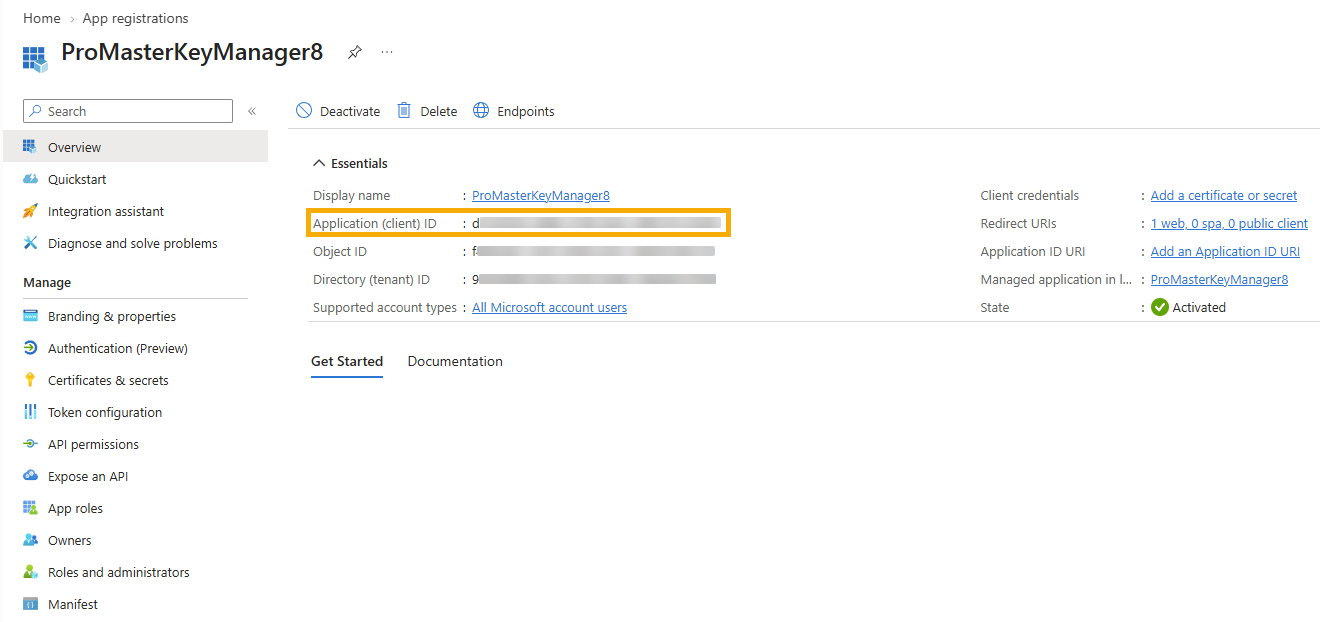Click the ProMasterKeyManager8 page title

[x=192, y=52]
